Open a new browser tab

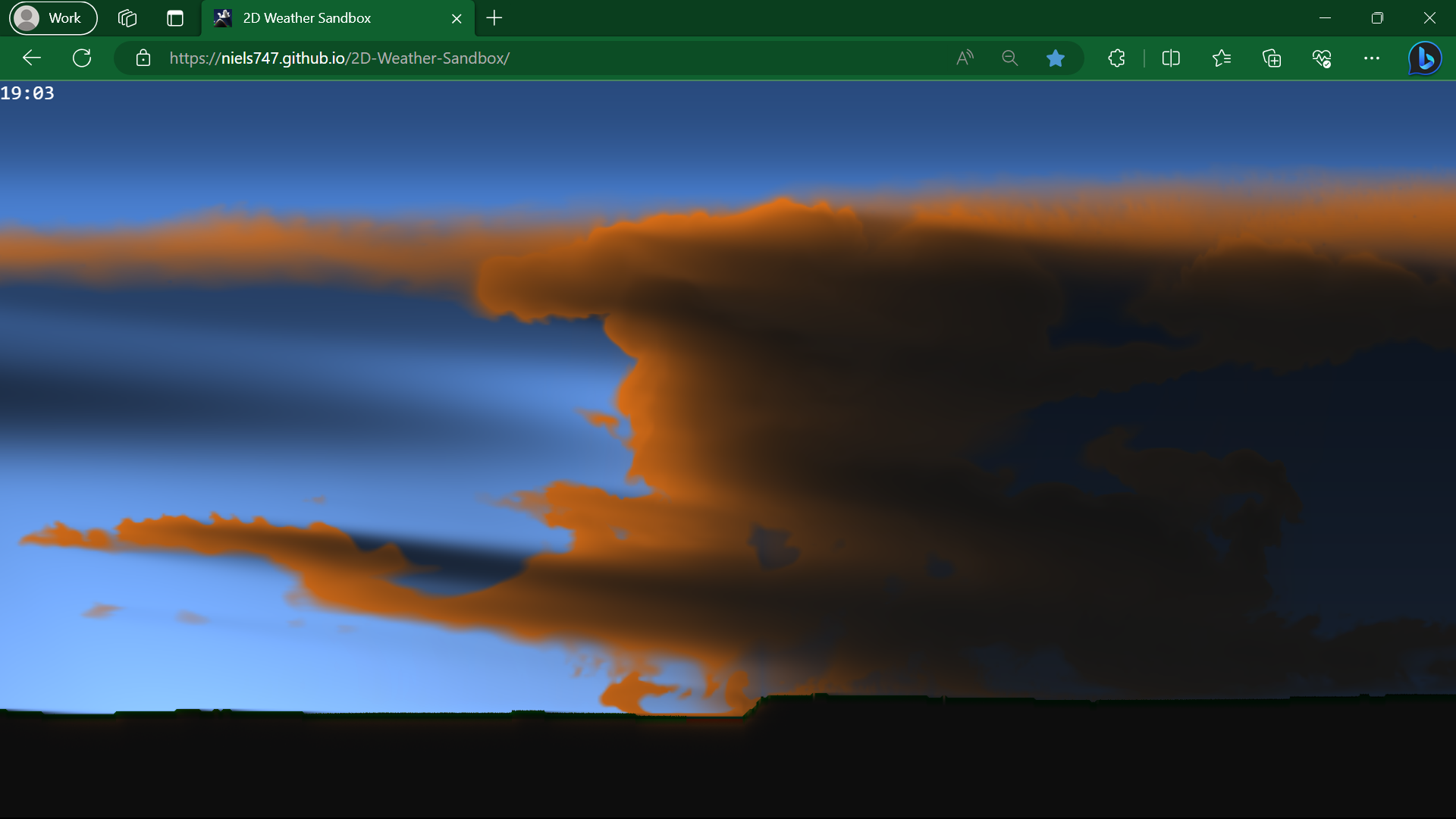(x=494, y=18)
